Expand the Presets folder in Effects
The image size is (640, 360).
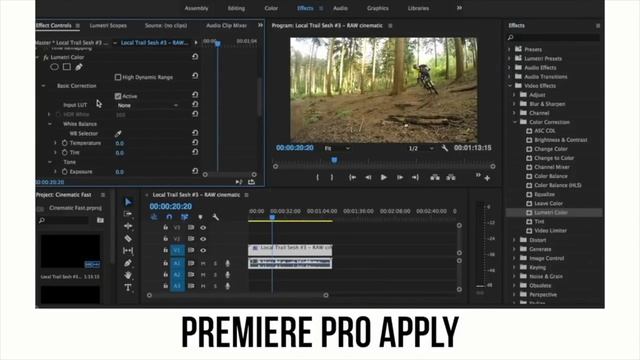(x=509, y=49)
